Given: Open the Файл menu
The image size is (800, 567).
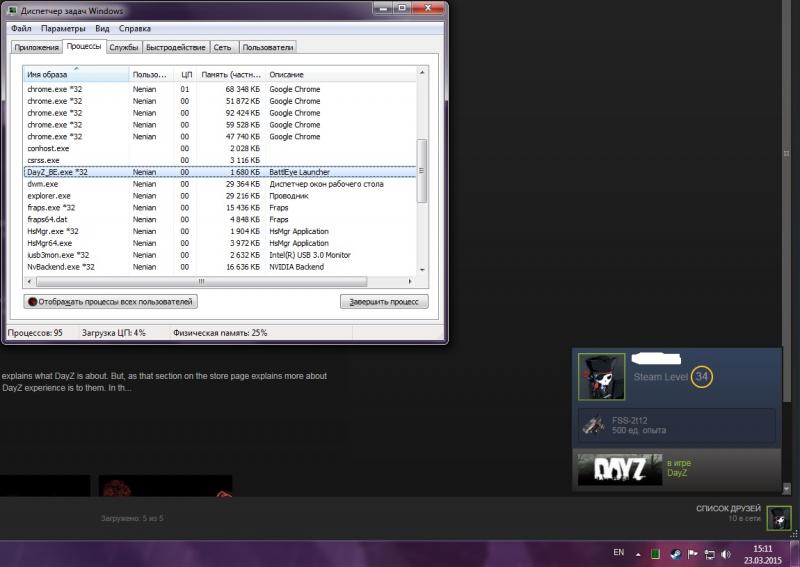Looking at the screenshot, I should 21,29.
